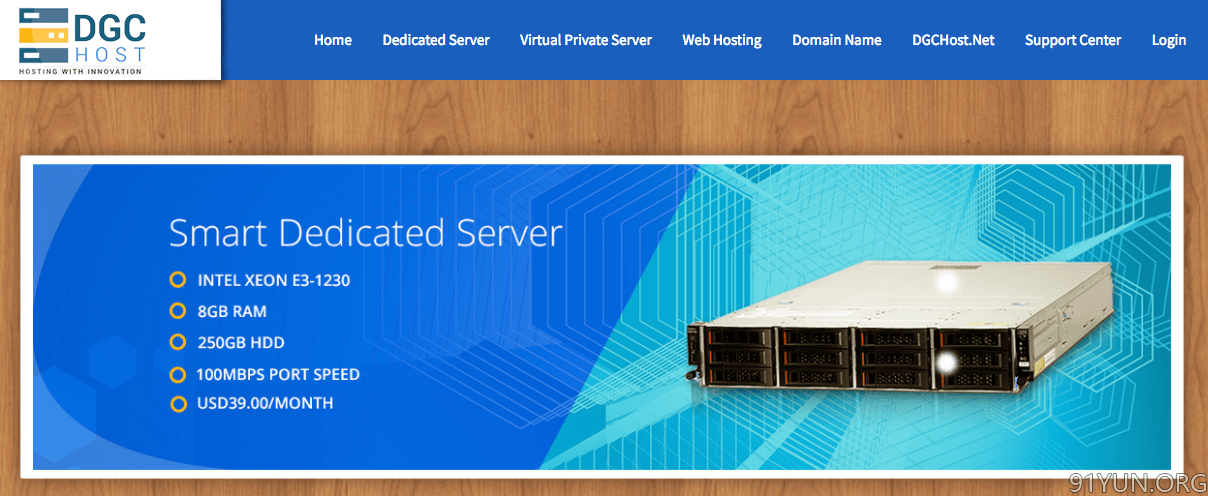Click the INTEL XEON E3-1230 text

(274, 280)
